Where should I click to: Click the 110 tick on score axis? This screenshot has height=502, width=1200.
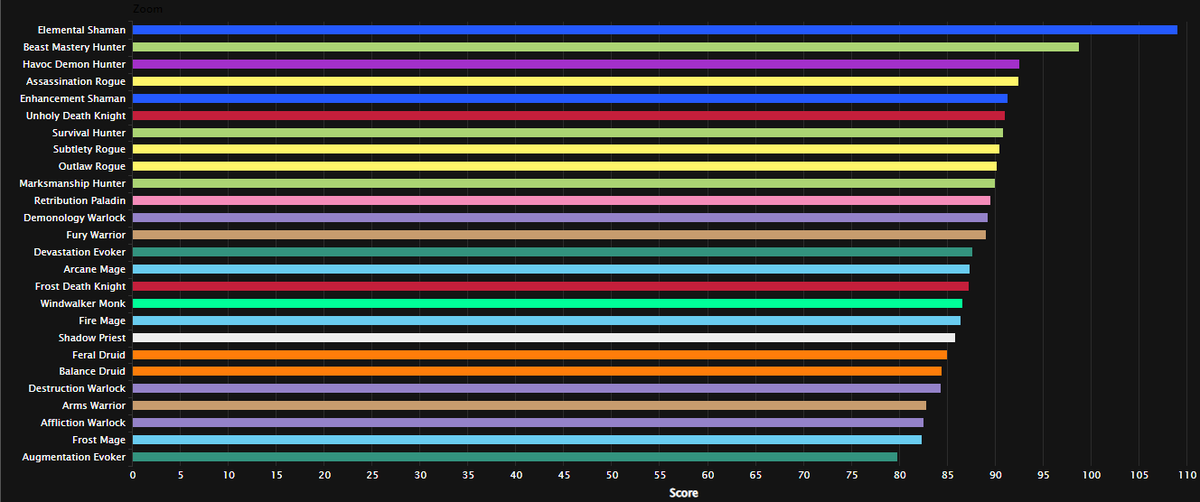pyautogui.click(x=1186, y=476)
